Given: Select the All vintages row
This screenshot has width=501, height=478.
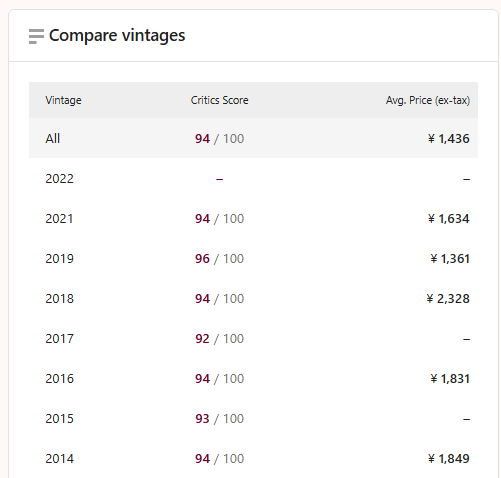Looking at the screenshot, I should (x=253, y=138).
